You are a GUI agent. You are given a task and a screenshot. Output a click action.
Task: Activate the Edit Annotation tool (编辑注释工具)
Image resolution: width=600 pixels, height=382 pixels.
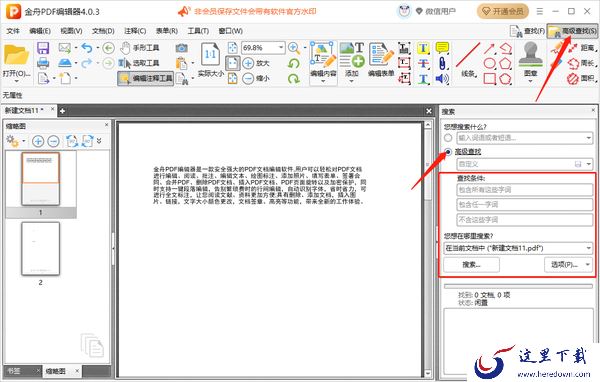point(146,78)
